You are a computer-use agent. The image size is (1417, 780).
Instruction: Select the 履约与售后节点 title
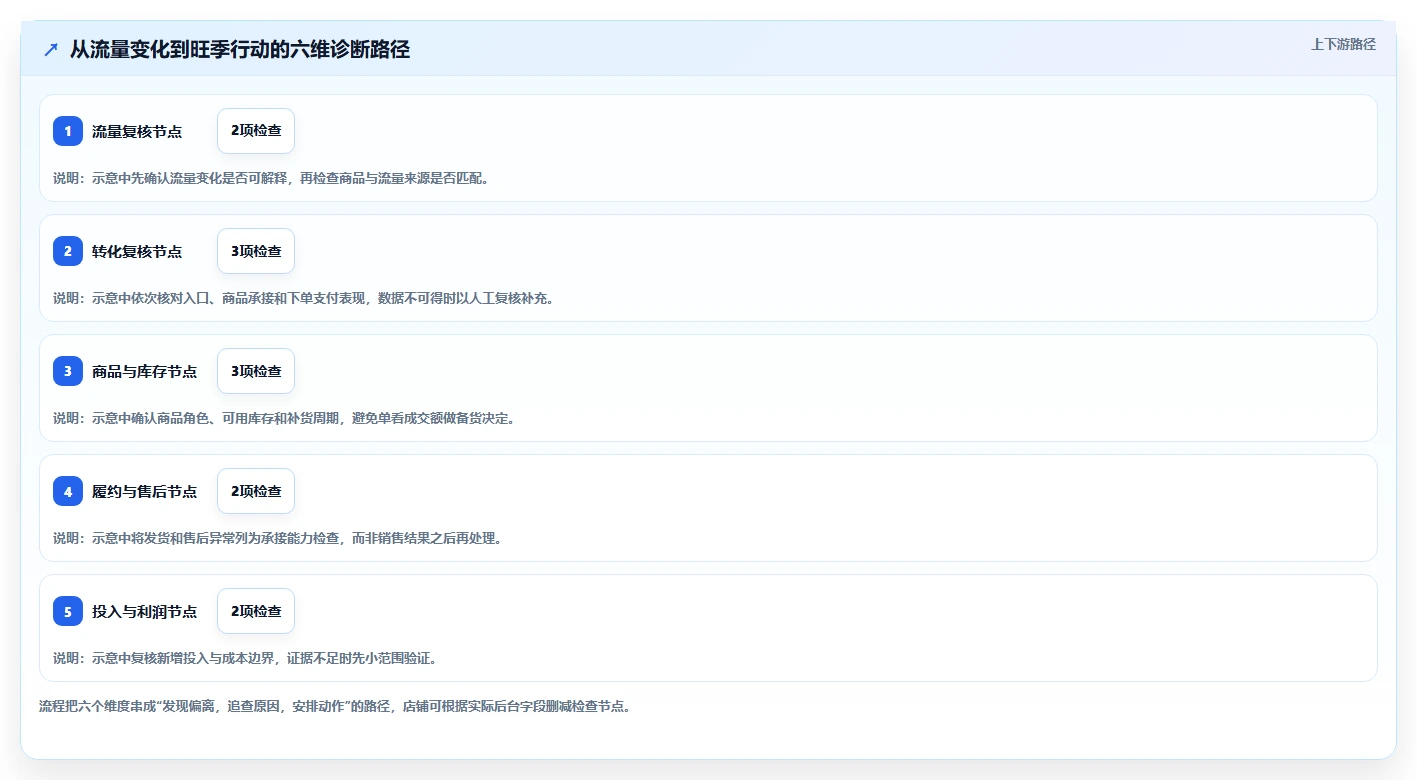144,491
